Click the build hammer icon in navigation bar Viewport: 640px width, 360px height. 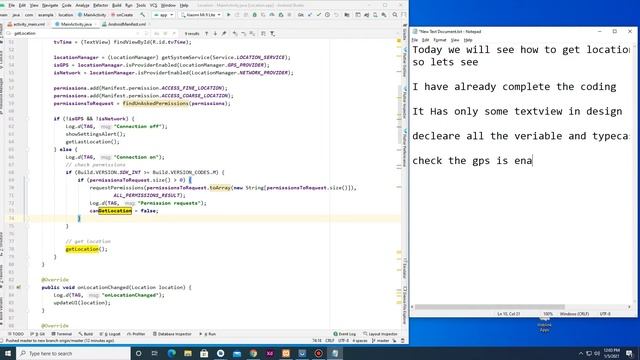142,15
